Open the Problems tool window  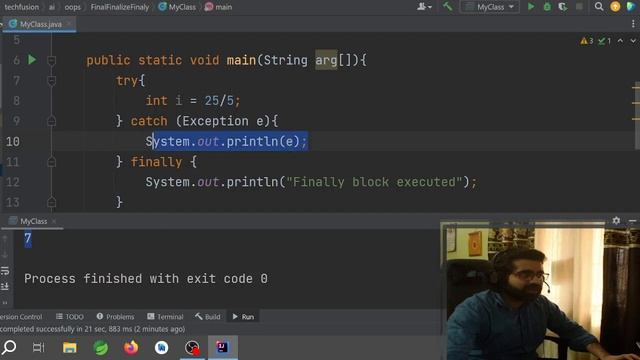click(x=115, y=317)
